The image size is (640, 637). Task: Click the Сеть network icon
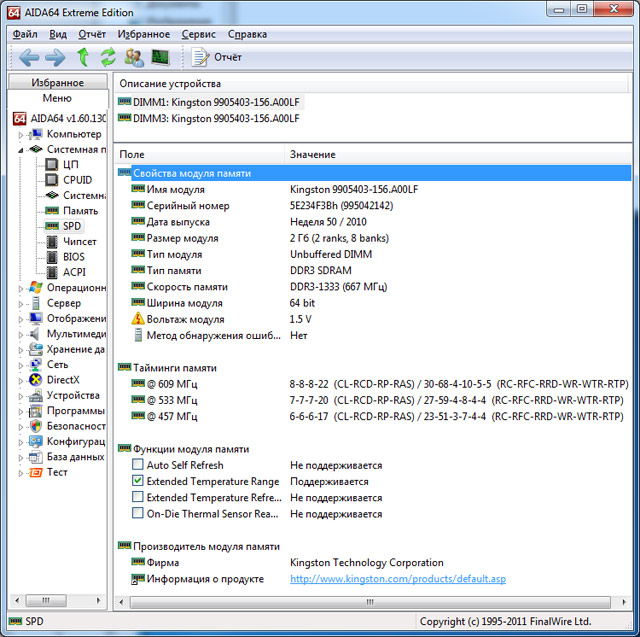click(36, 364)
